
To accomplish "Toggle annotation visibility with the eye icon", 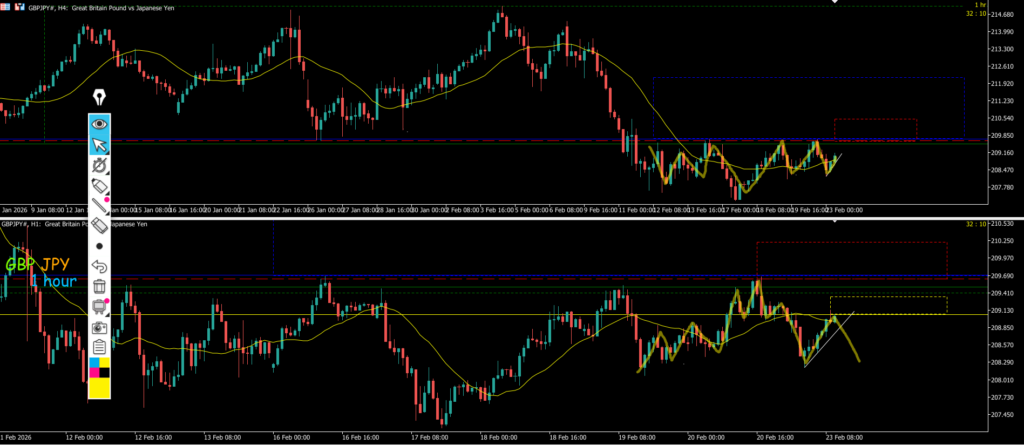I will pos(100,125).
